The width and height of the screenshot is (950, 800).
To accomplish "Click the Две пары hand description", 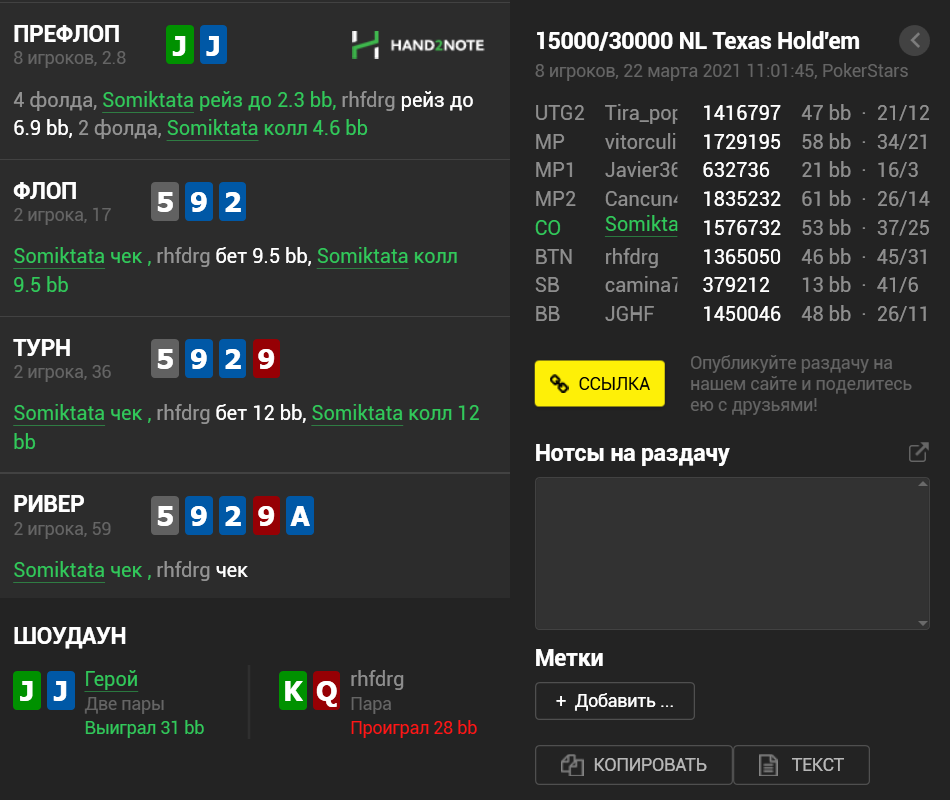I will (x=124, y=704).
